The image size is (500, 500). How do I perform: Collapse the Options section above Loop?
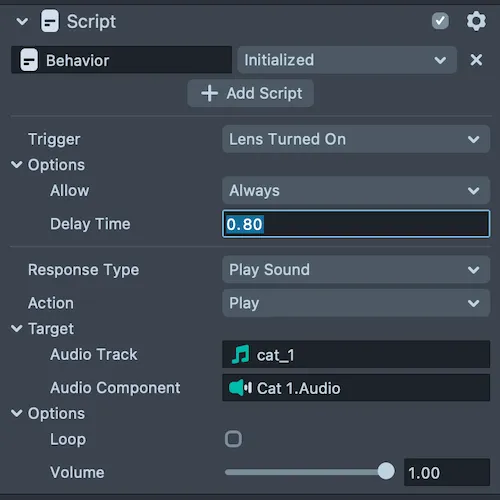tap(17, 413)
